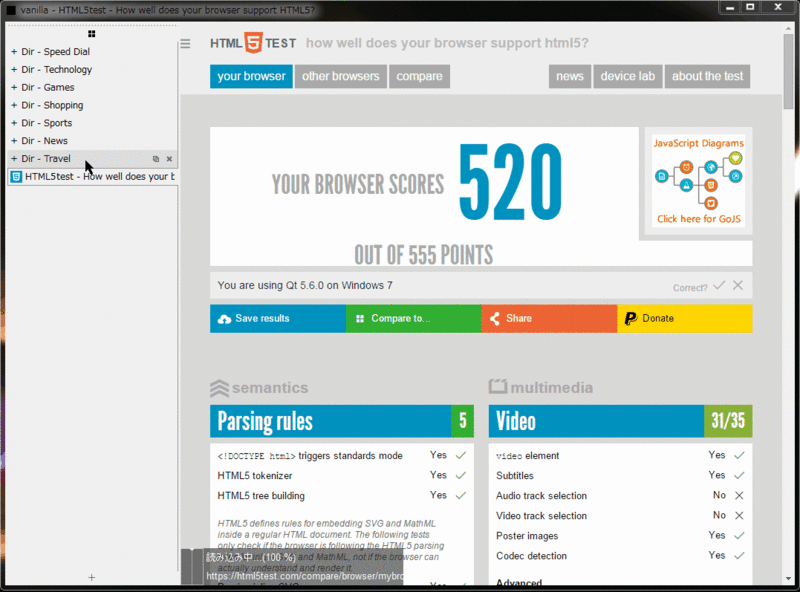
Task: Expand Dir - Technology folder
Action: click(x=14, y=69)
